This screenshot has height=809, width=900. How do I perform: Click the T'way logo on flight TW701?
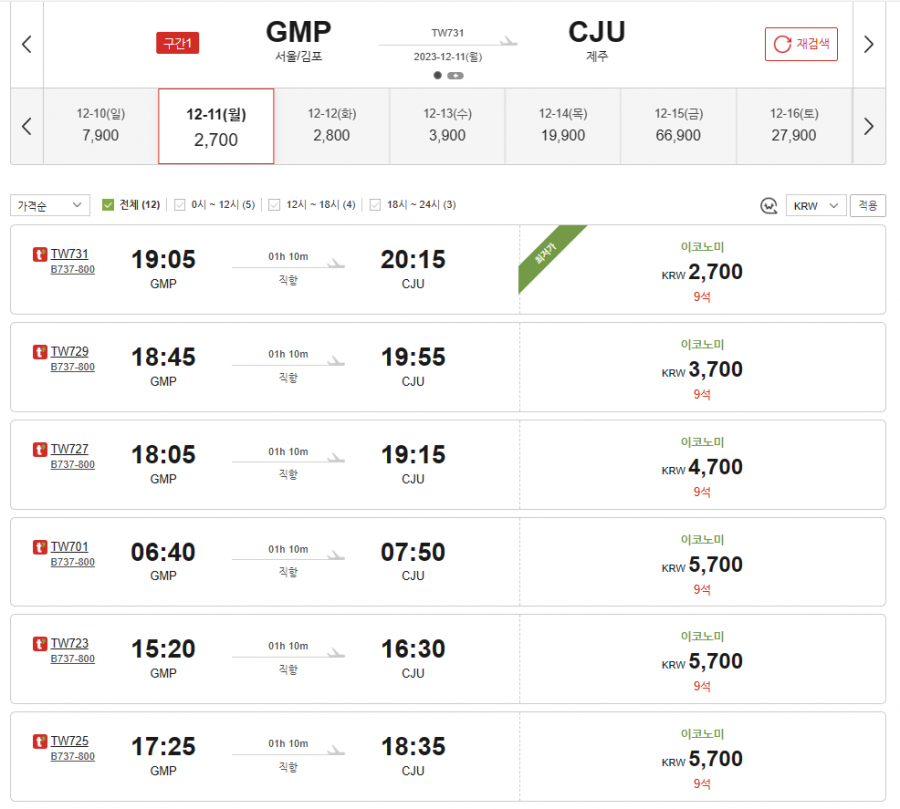point(40,547)
